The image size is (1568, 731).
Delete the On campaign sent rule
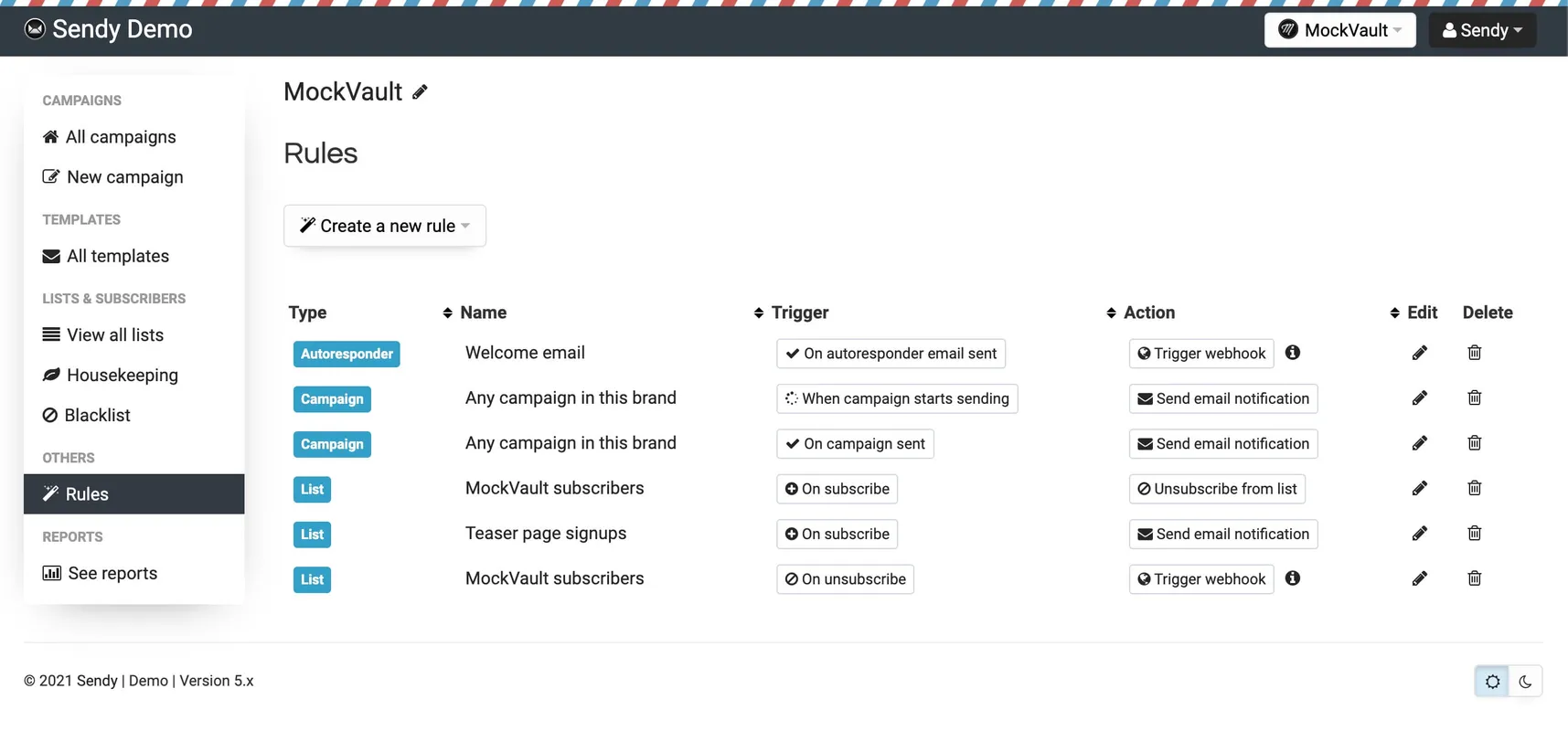pos(1474,443)
